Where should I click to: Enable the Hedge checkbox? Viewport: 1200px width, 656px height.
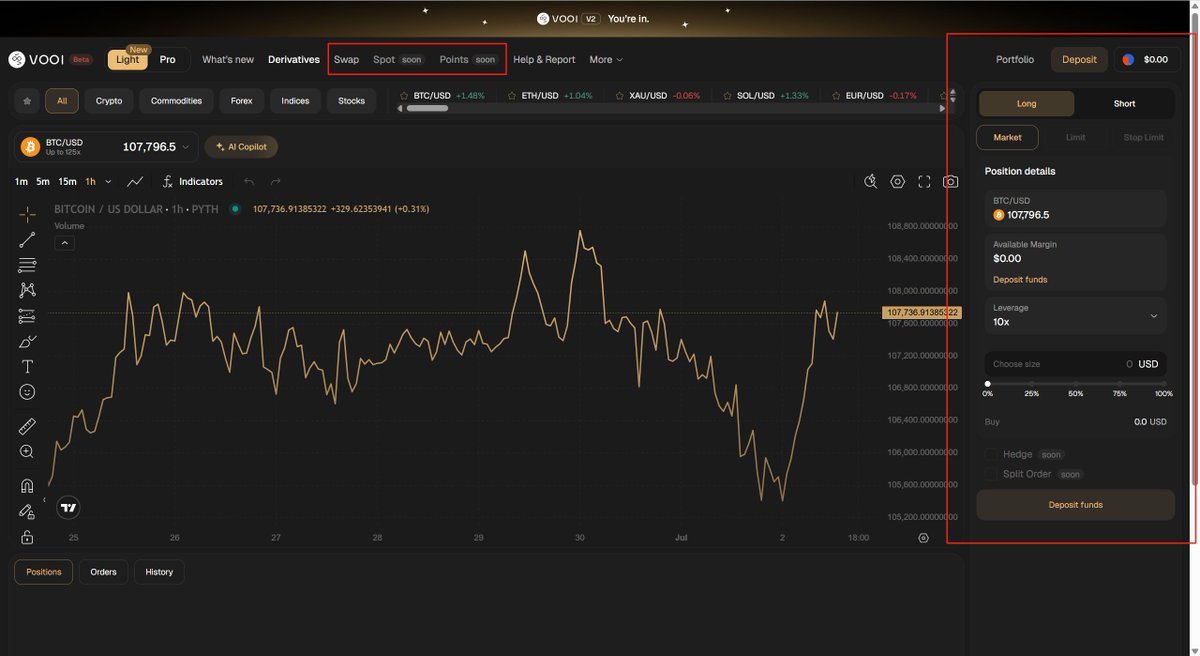[992, 455]
